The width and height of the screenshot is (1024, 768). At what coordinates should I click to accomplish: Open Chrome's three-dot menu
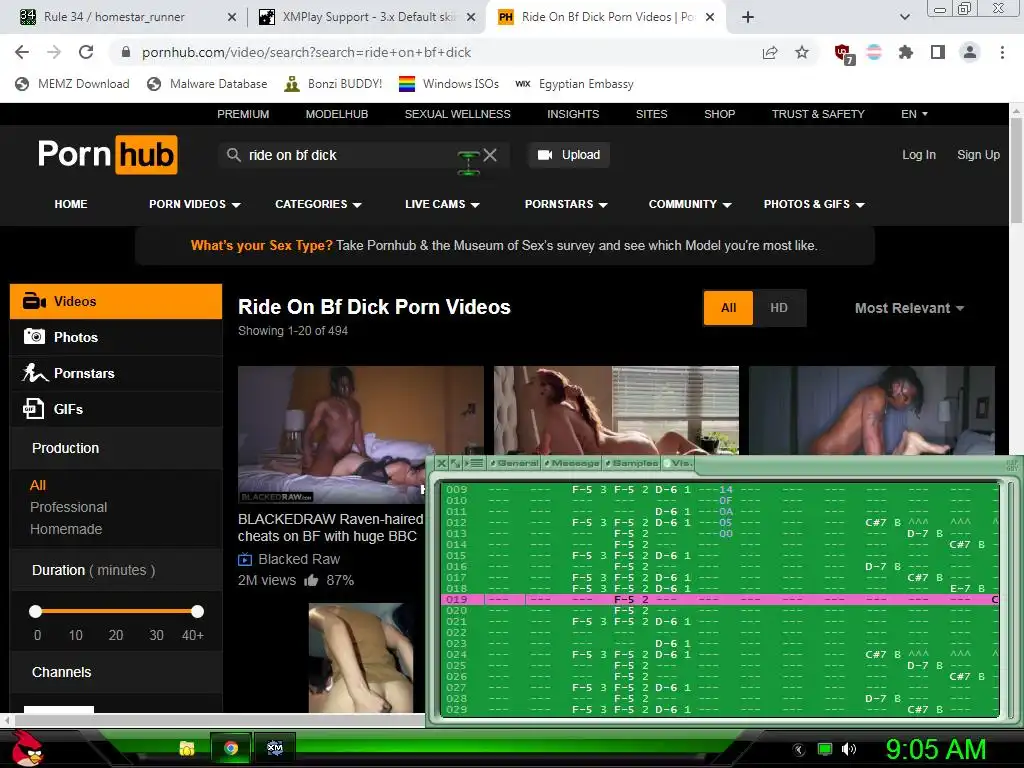tap(1002, 52)
